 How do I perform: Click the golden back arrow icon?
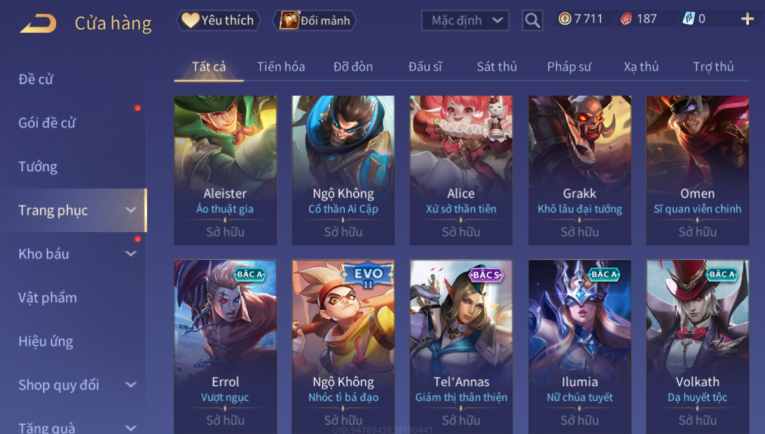39,23
